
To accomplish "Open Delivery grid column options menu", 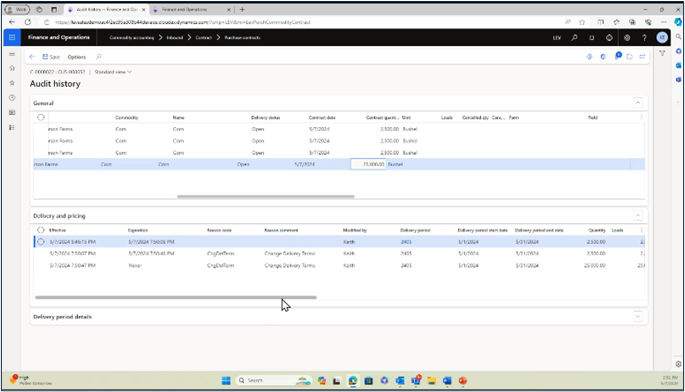I will (x=641, y=230).
